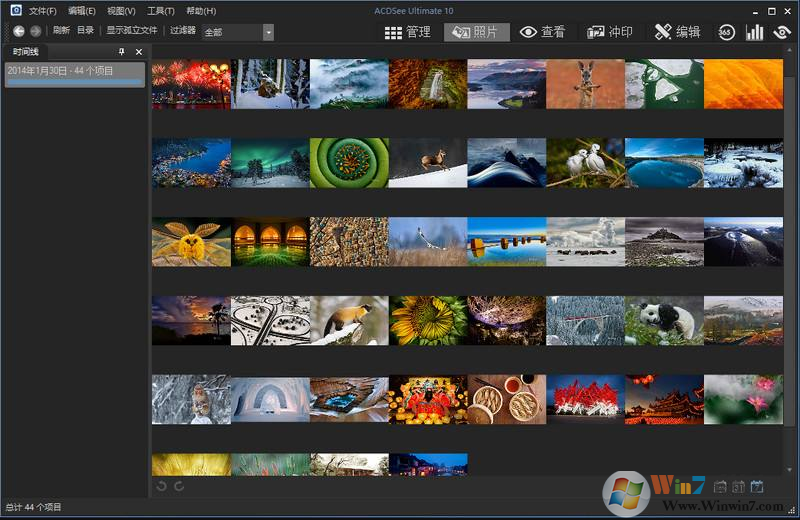Image resolution: width=800 pixels, height=520 pixels.
Task: Select the panda photo thumbnail
Action: (x=664, y=320)
